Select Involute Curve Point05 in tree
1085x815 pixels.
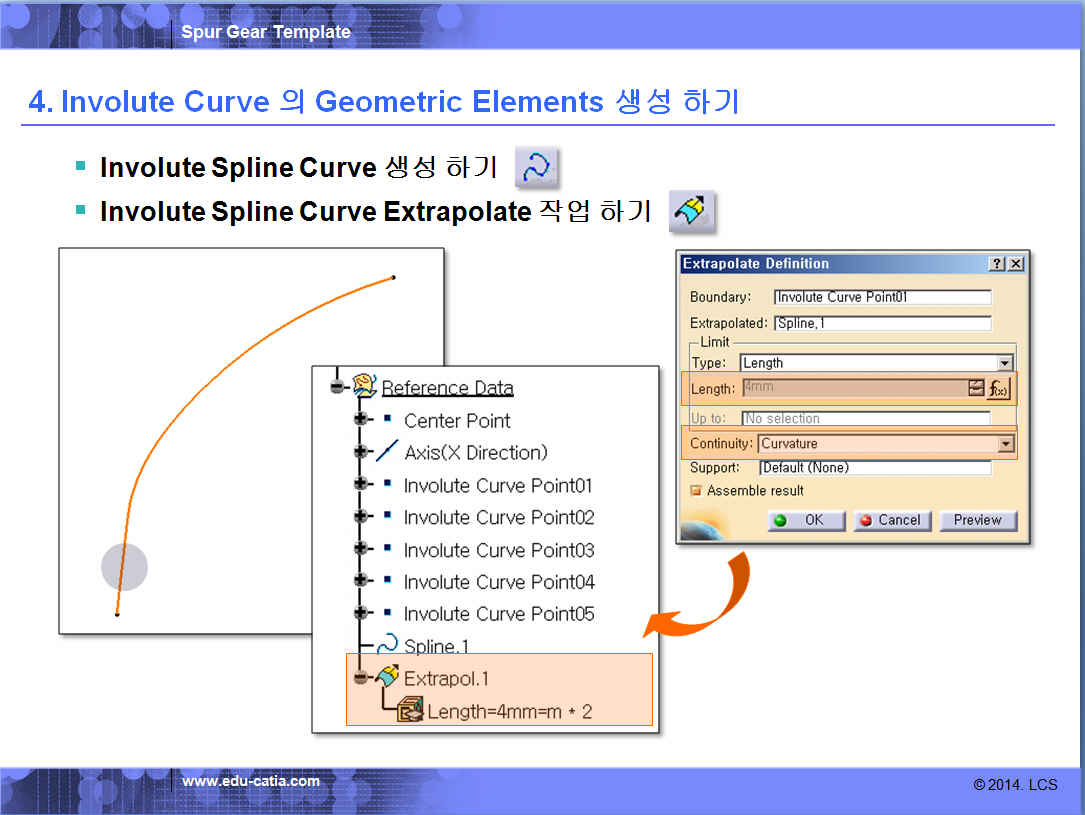(x=498, y=614)
